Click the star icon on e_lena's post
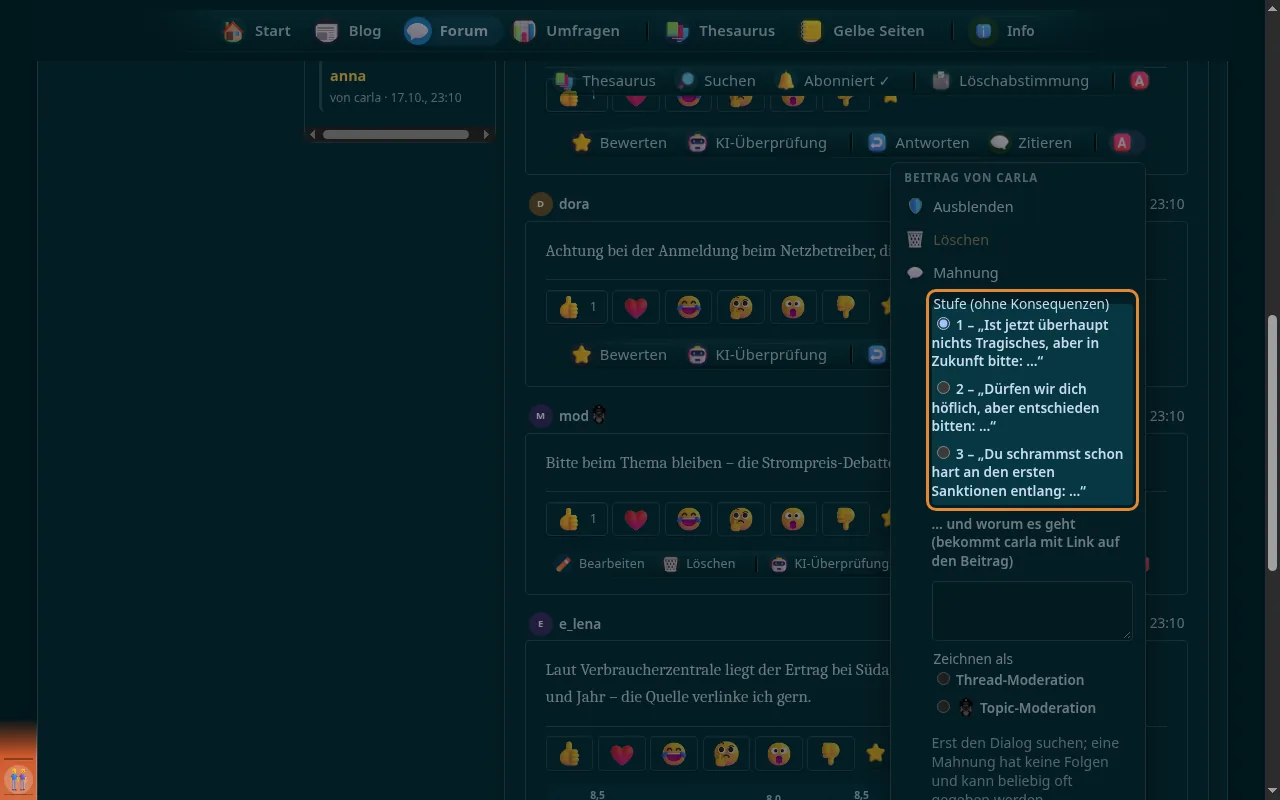Image resolution: width=1280 pixels, height=800 pixels. pyautogui.click(x=876, y=753)
